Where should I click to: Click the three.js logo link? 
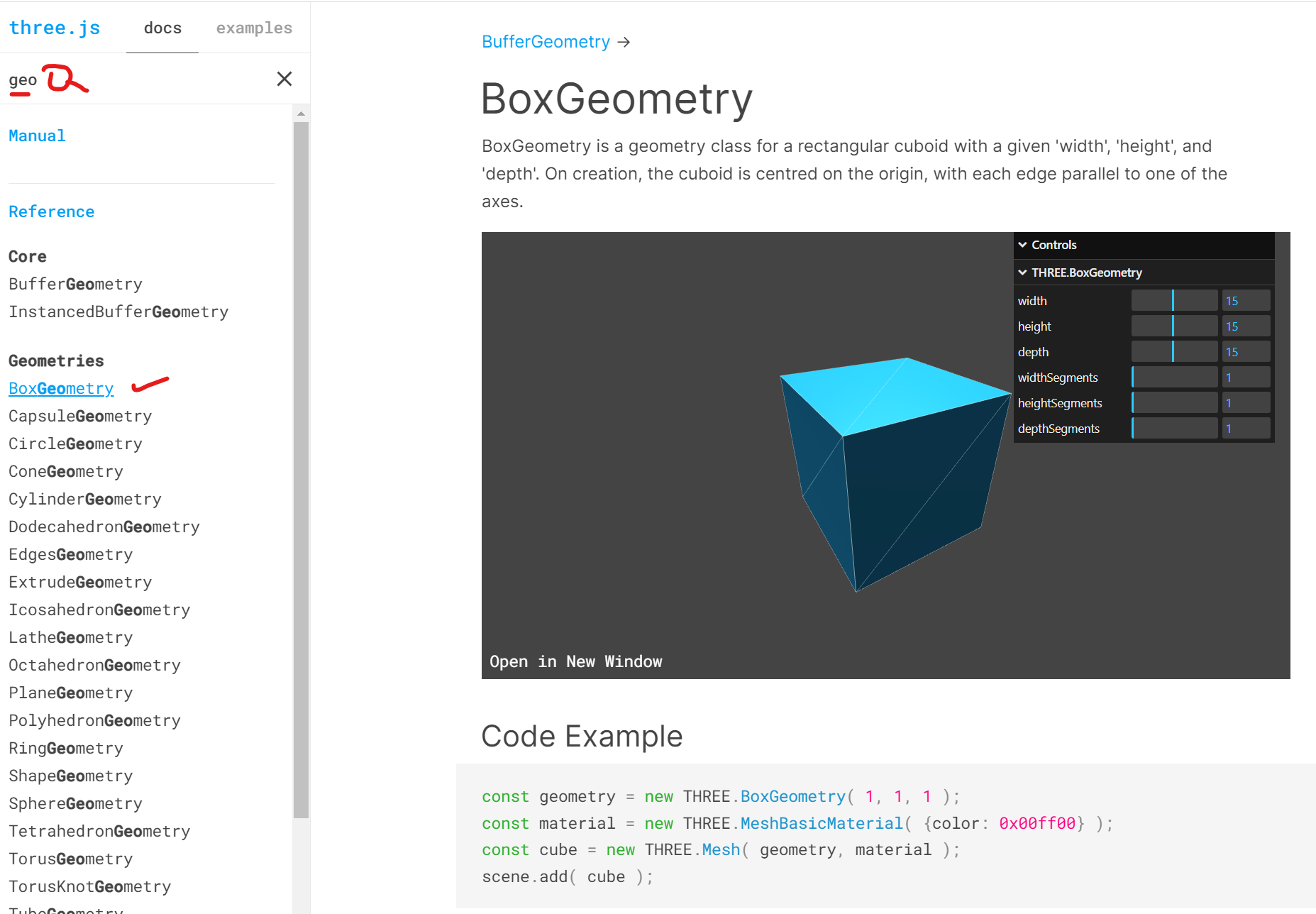55,28
